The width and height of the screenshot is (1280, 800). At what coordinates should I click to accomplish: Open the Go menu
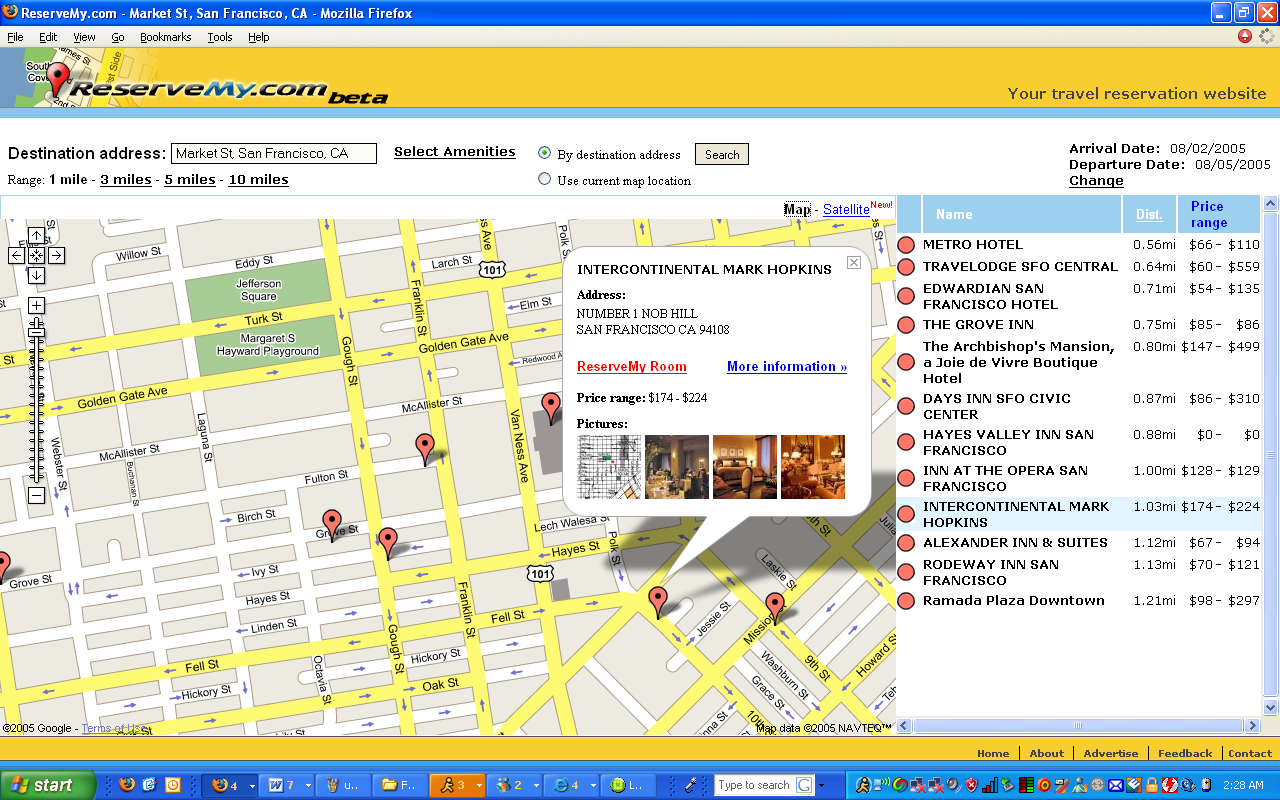coord(118,37)
